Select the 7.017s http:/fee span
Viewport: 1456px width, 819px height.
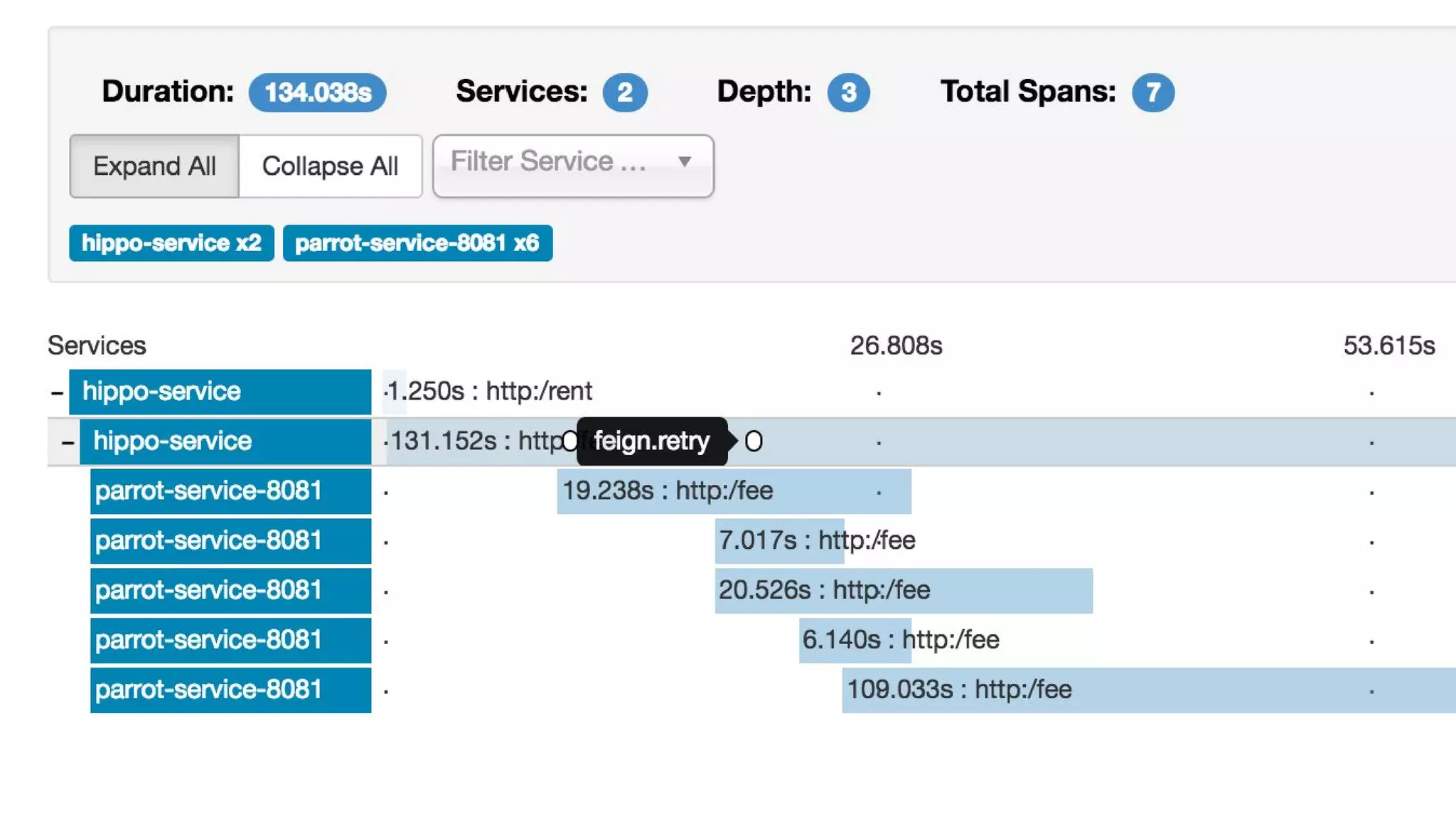(779, 541)
